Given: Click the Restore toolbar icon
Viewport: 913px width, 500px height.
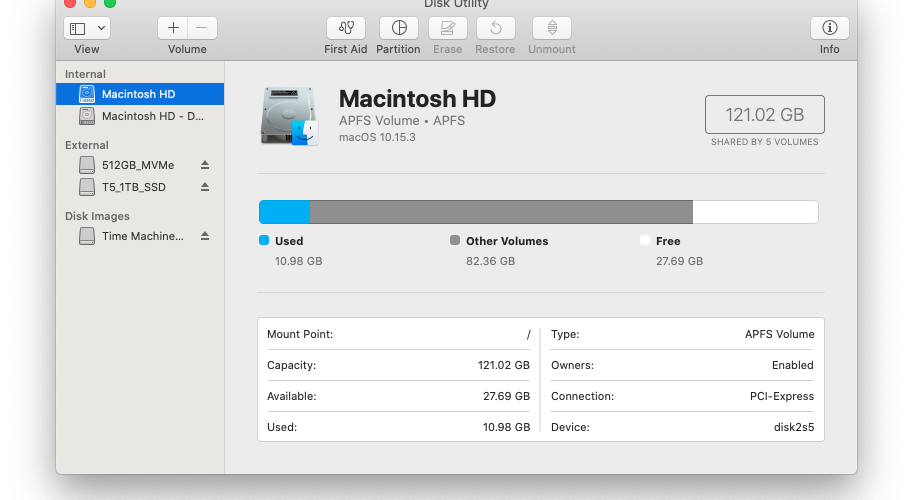Looking at the screenshot, I should click(496, 28).
